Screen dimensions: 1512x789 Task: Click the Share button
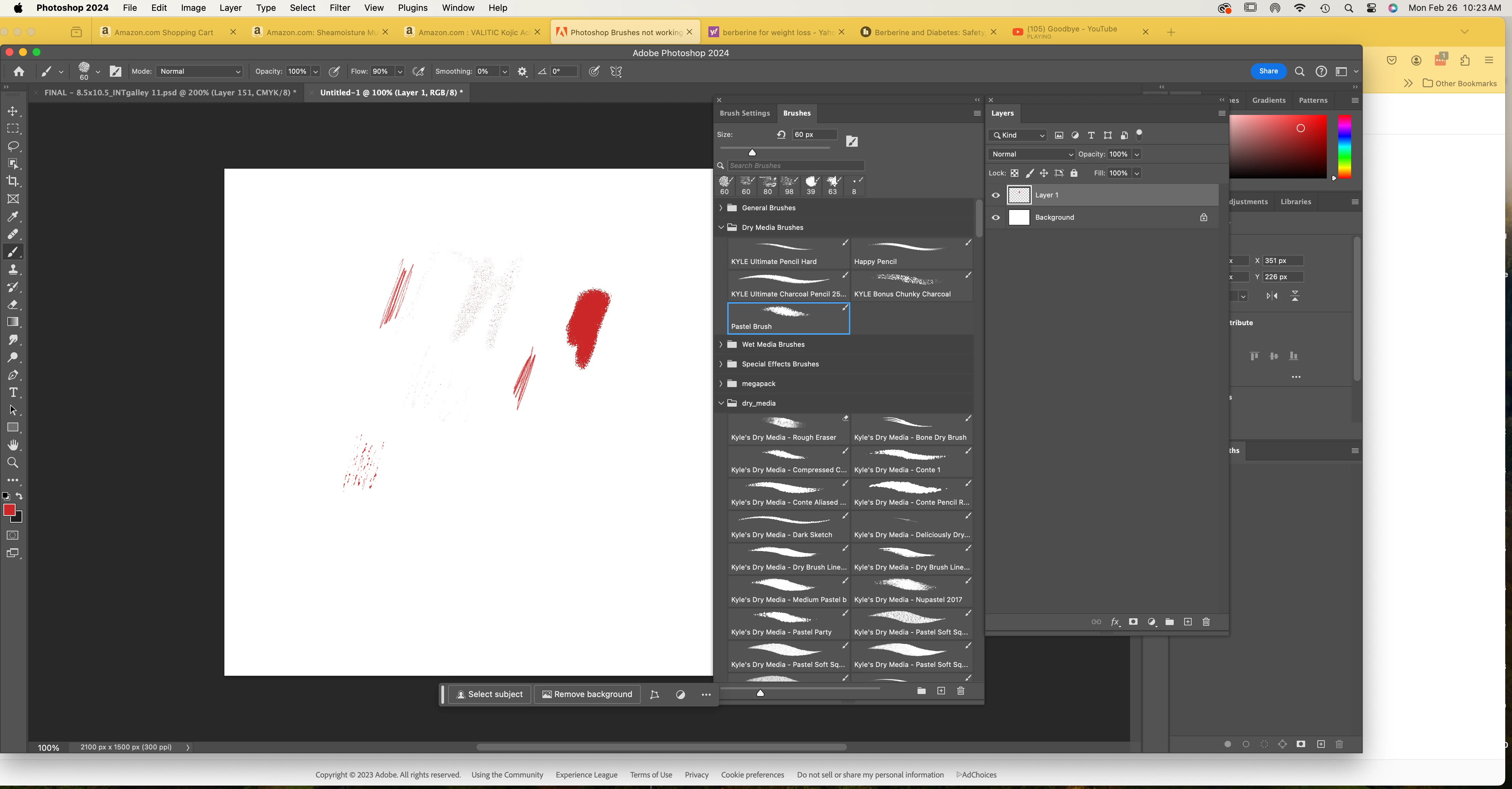[x=1268, y=72]
